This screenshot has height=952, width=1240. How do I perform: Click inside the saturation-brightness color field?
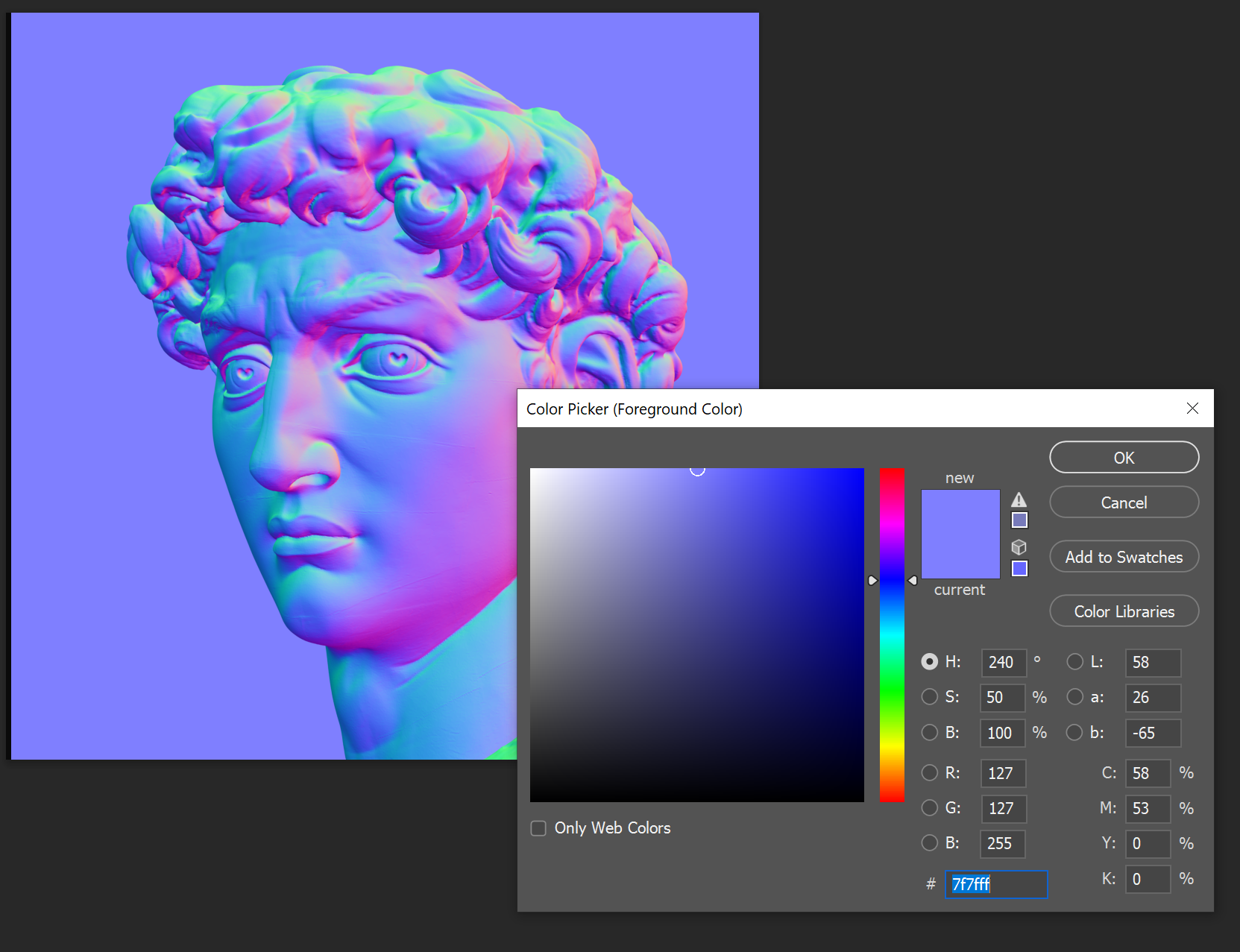coord(697,635)
